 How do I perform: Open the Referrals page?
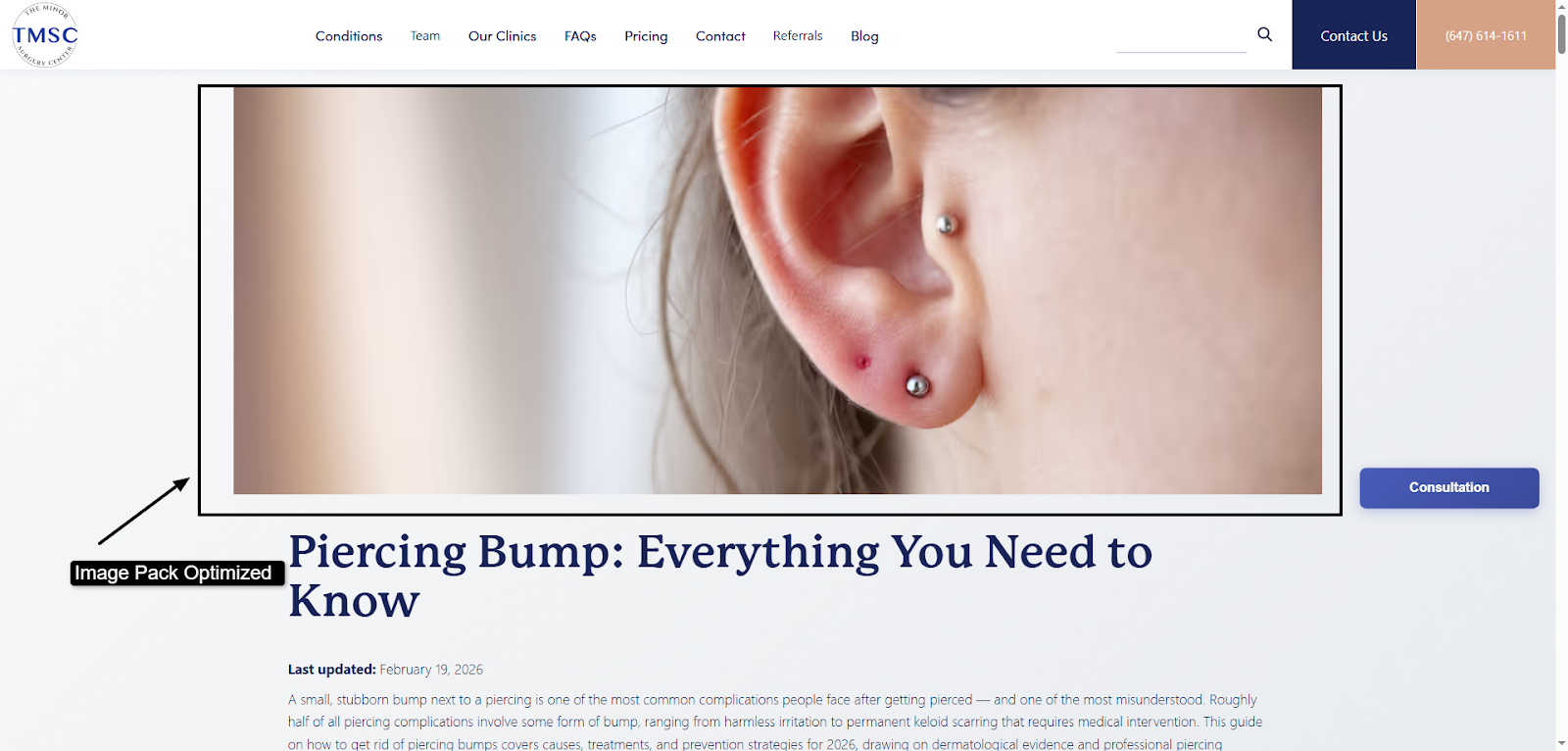coord(798,36)
